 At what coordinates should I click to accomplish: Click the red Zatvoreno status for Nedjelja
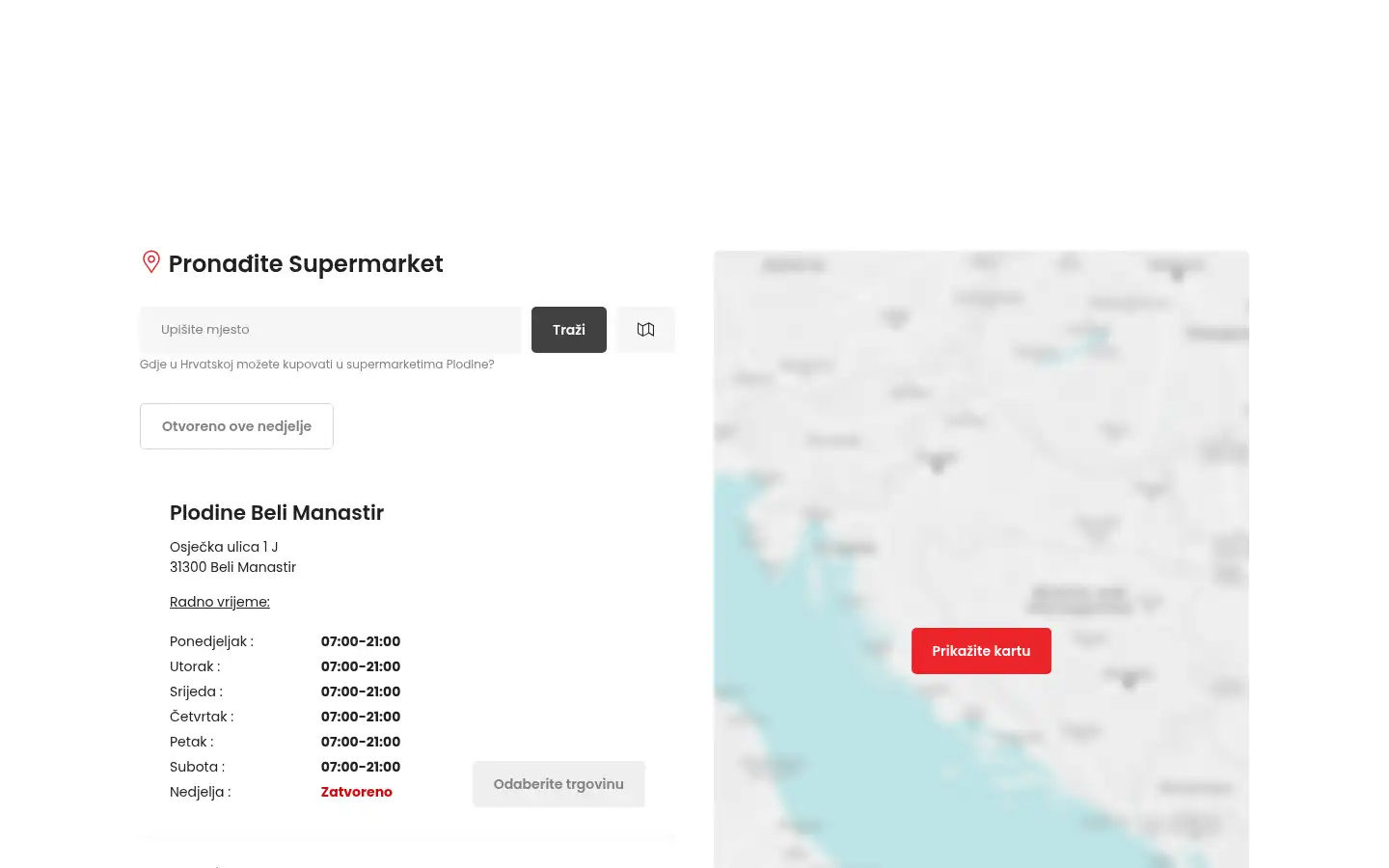357,792
